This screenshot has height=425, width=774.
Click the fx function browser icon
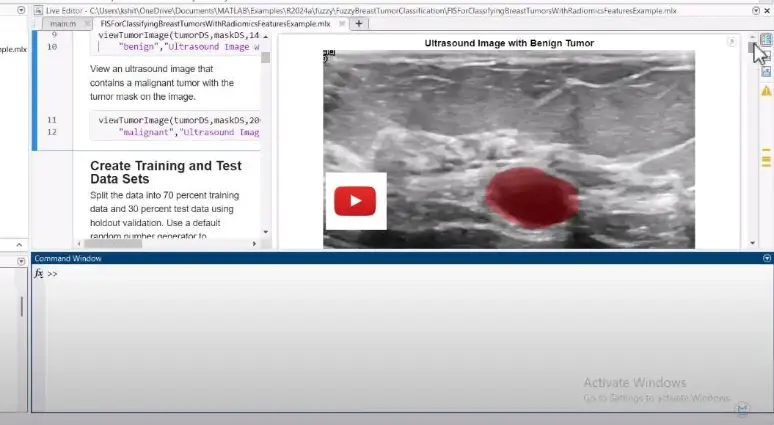point(39,273)
